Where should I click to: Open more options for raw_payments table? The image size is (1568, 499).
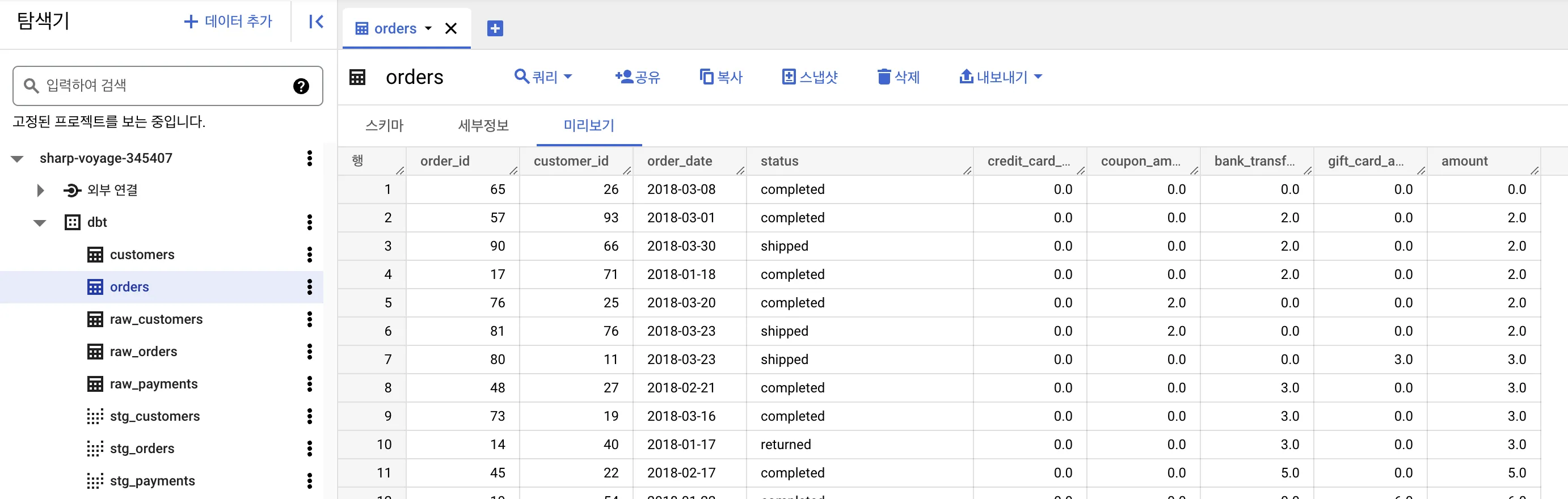pyautogui.click(x=310, y=384)
